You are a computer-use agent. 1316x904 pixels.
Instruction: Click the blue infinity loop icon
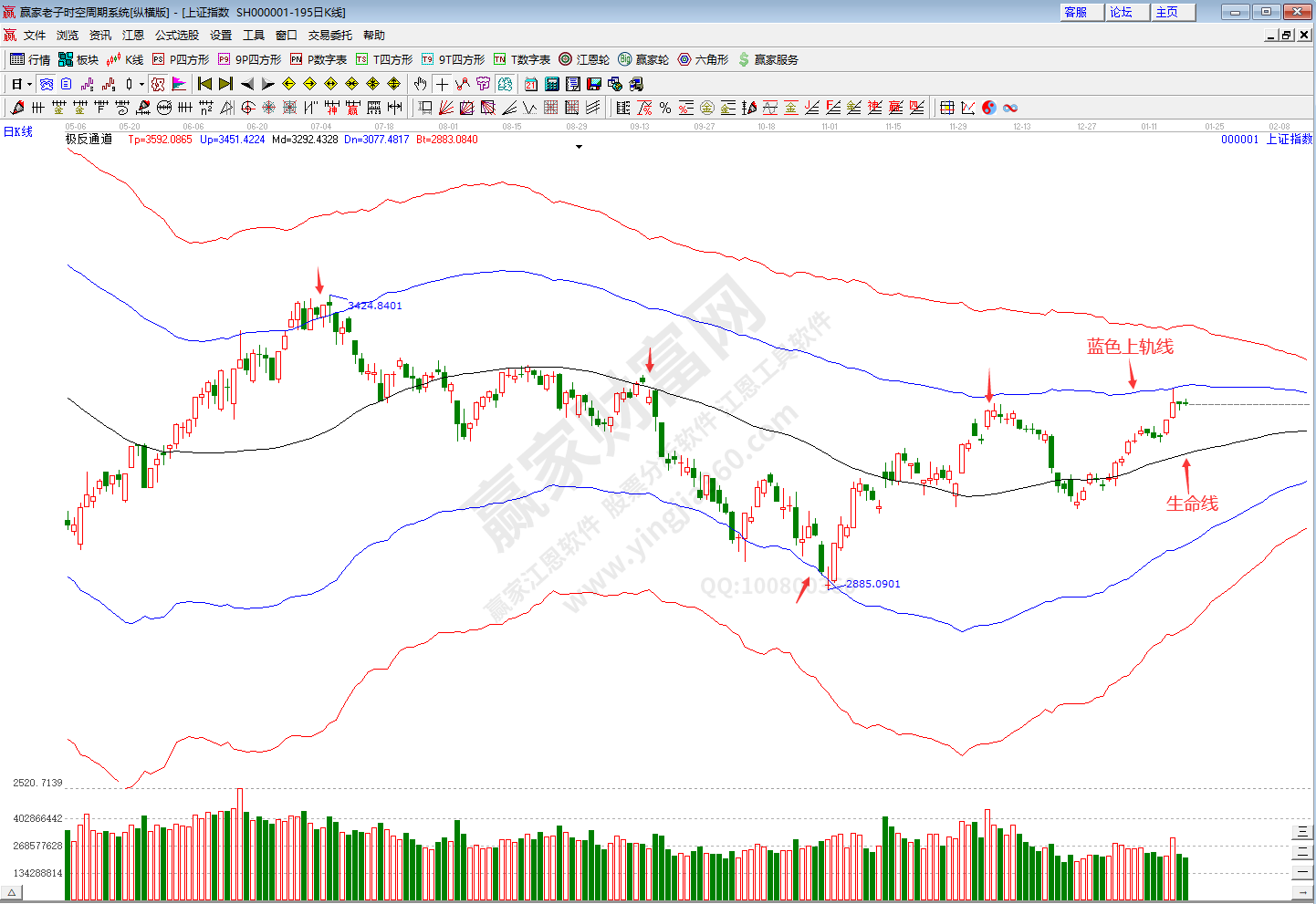tap(1010, 108)
